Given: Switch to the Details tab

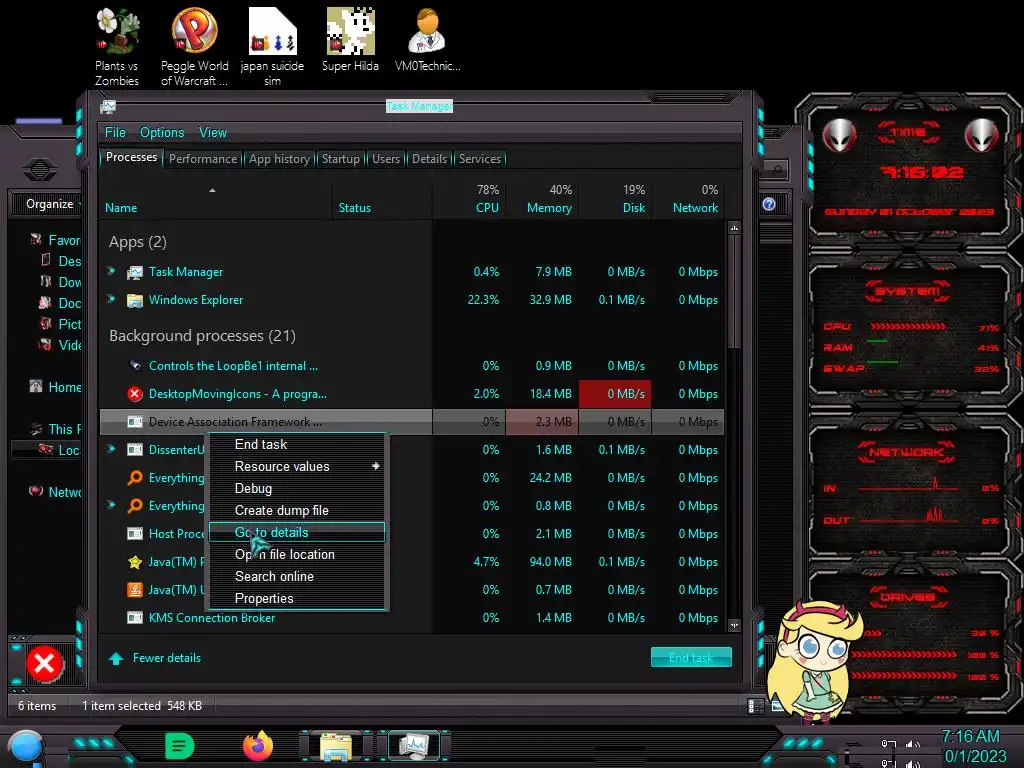Looking at the screenshot, I should 429,159.
